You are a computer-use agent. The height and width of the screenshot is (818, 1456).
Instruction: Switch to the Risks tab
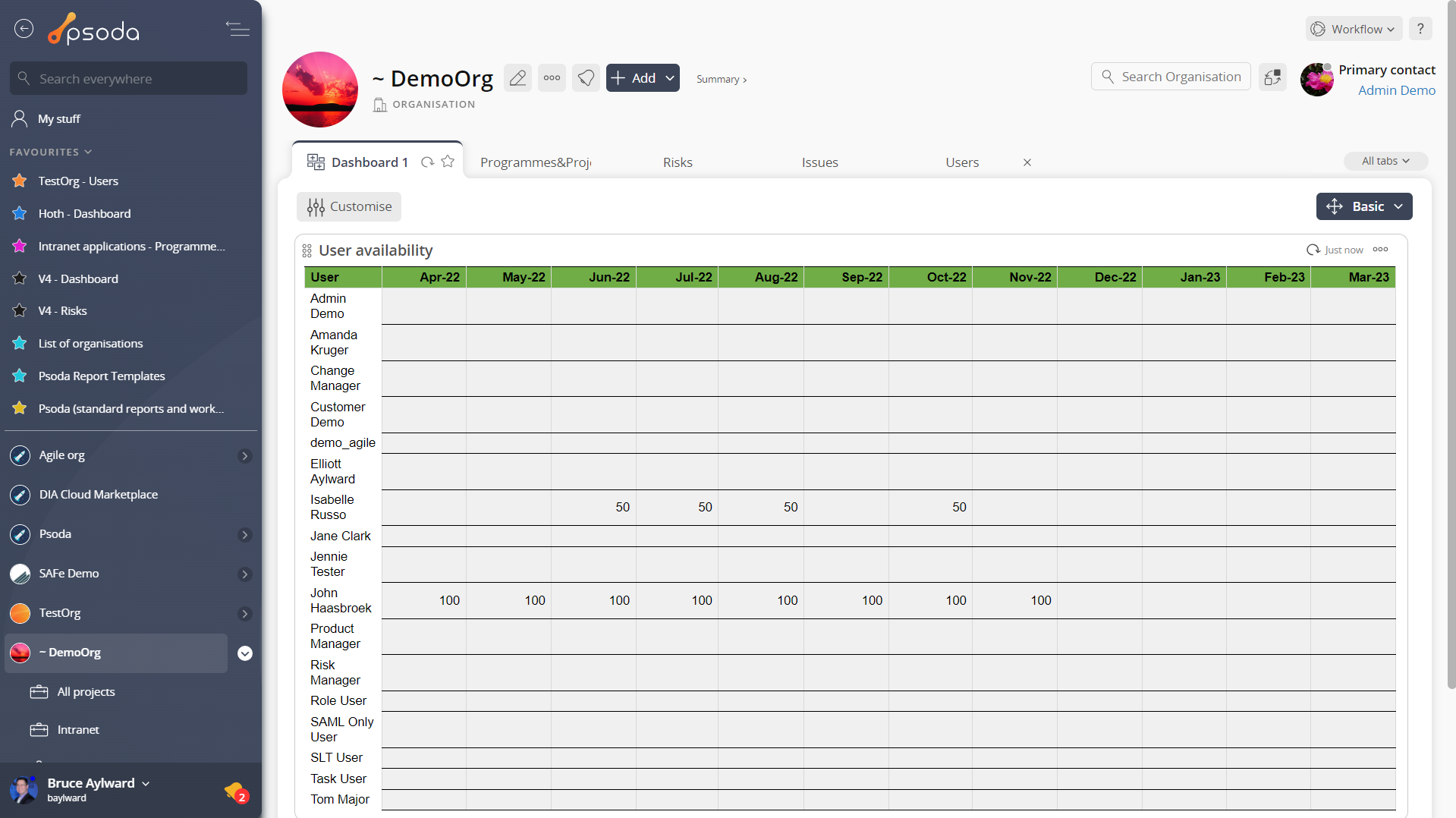(678, 162)
